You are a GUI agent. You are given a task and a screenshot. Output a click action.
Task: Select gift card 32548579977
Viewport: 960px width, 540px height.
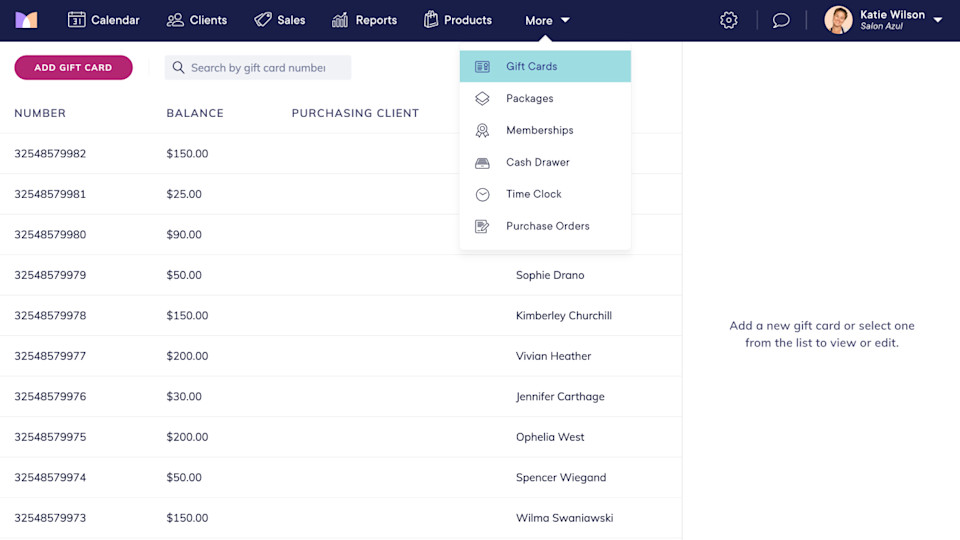tap(50, 356)
